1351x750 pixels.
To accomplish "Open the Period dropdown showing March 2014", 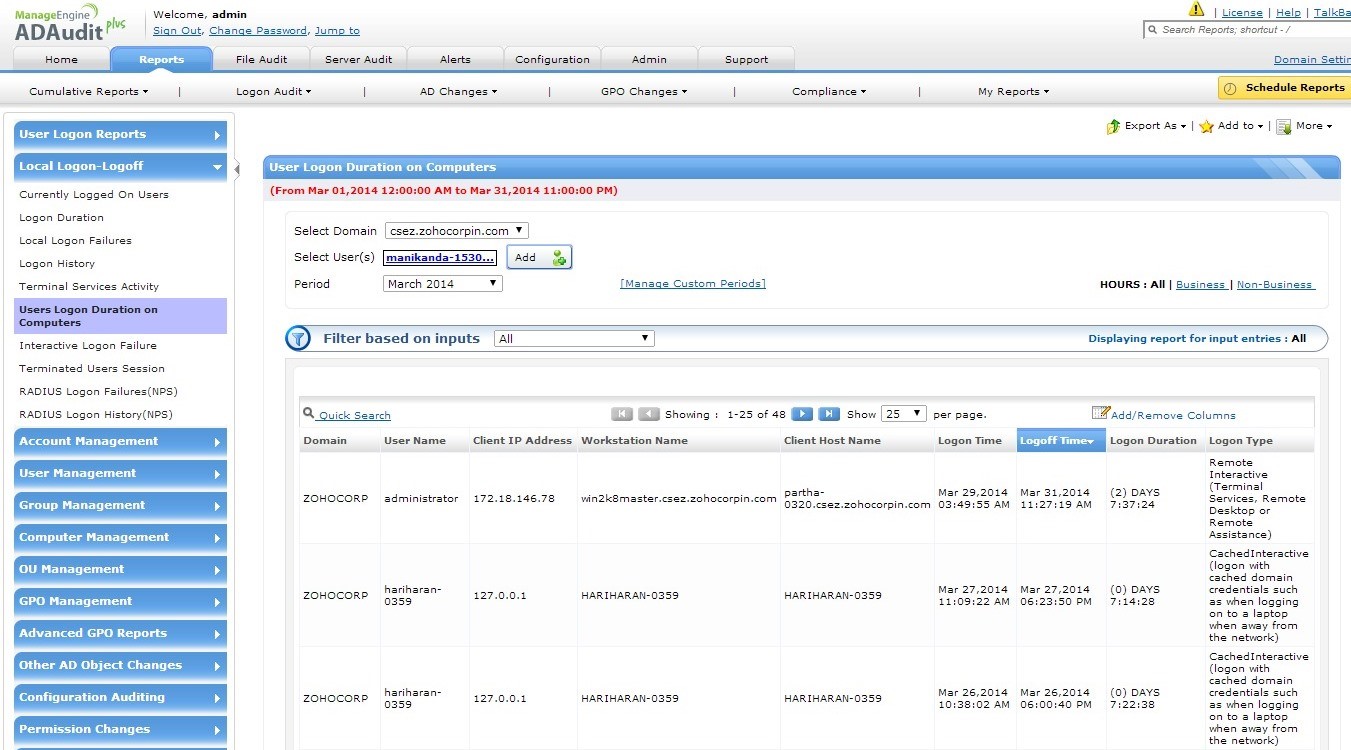I will 443,284.
